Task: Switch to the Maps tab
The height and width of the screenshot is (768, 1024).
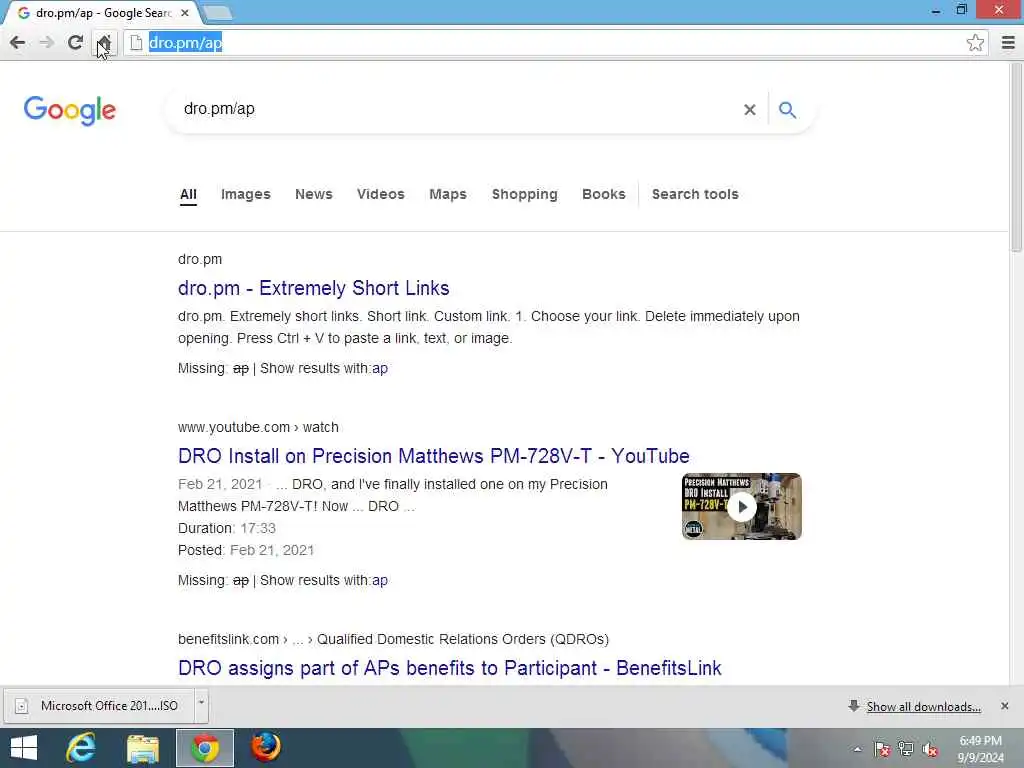Action: tap(448, 195)
